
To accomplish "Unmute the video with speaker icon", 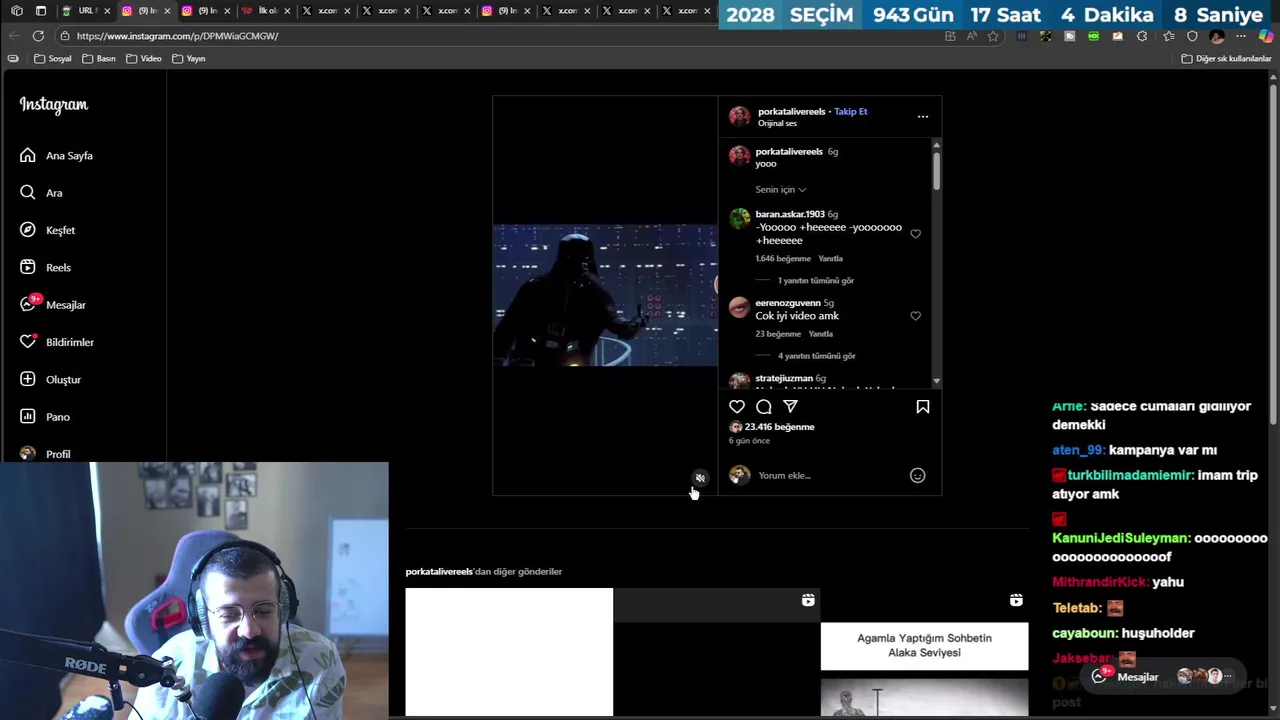I will click(700, 478).
